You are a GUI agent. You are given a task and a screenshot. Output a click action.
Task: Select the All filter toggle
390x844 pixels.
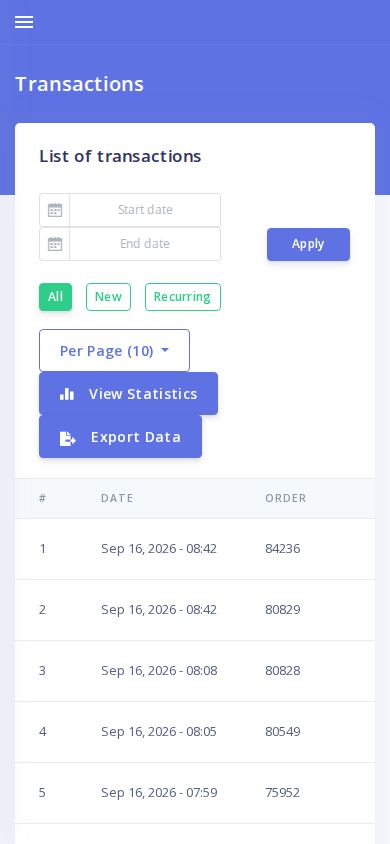[55, 297]
